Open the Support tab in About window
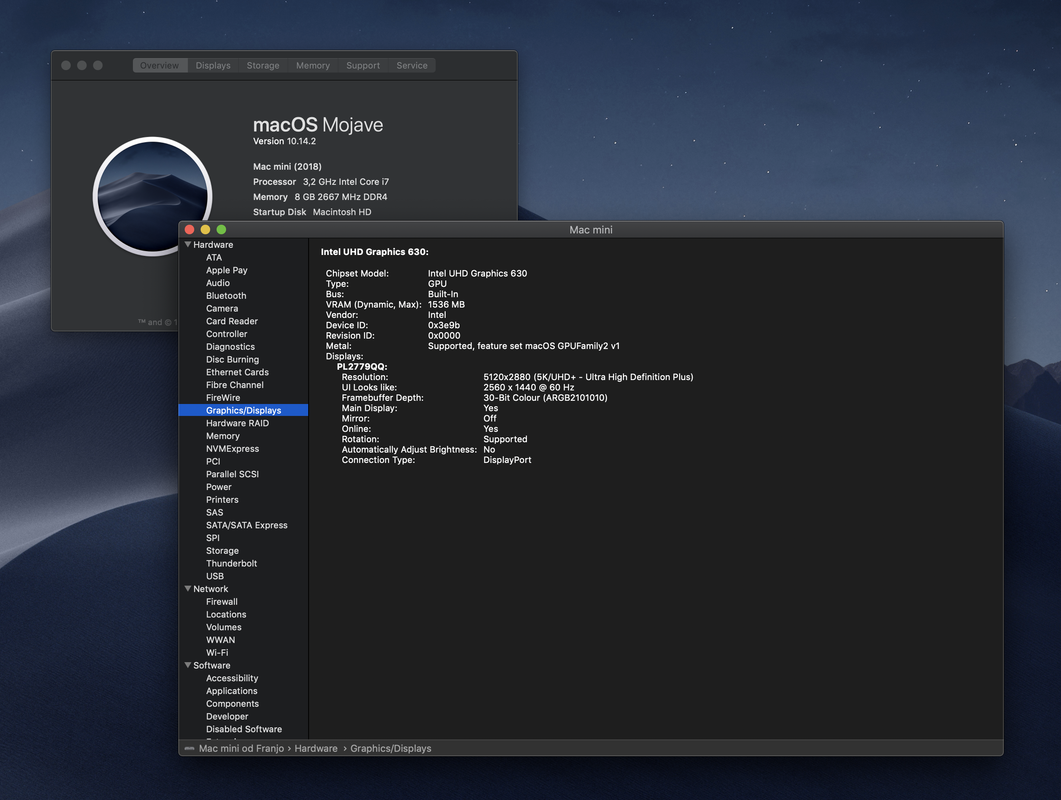 (363, 66)
